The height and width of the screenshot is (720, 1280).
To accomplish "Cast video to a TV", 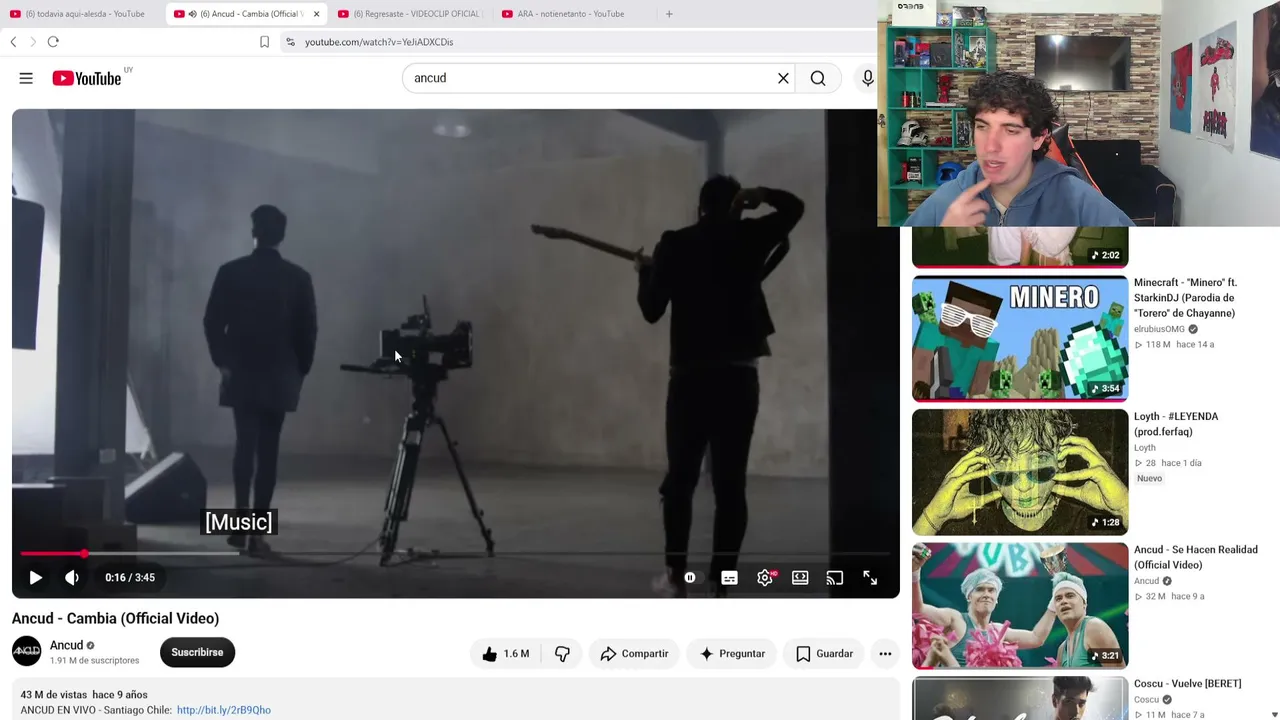I will click(x=835, y=577).
